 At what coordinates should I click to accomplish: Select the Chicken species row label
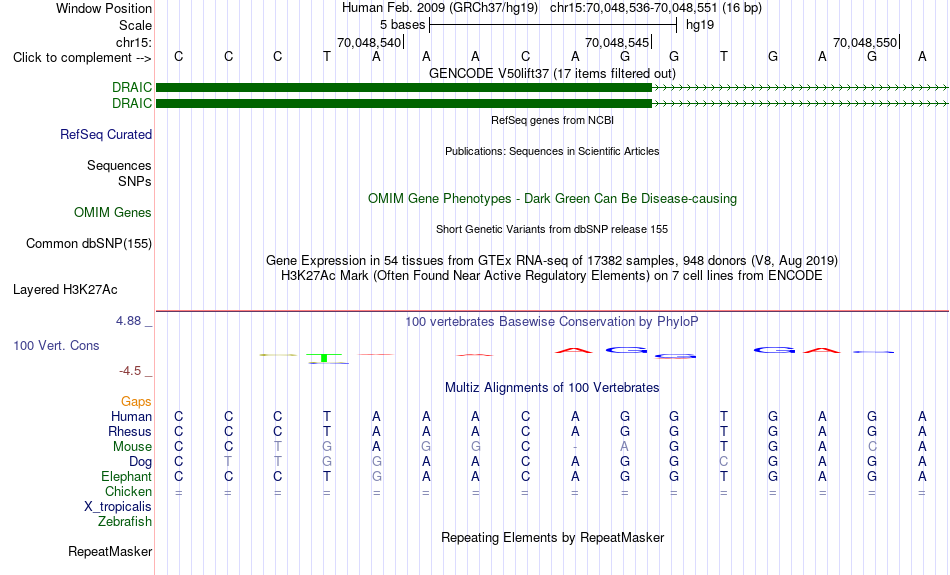[x=128, y=491]
